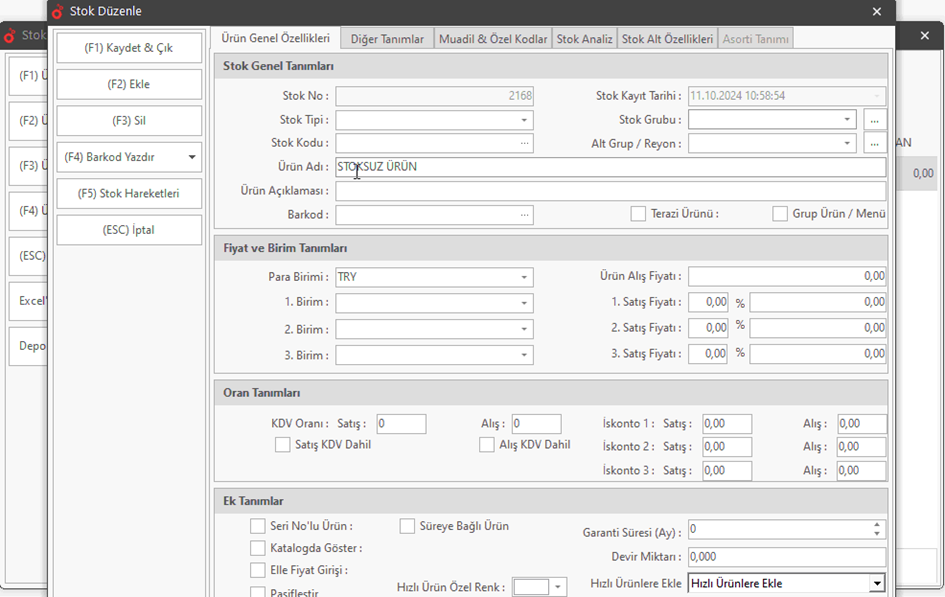Check Satış KDV Dahil

pyautogui.click(x=282, y=445)
